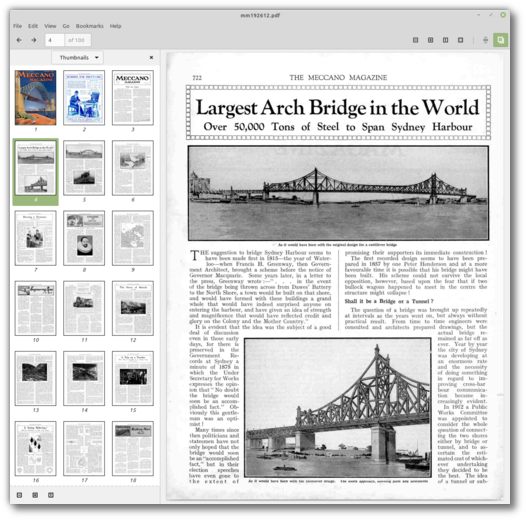Open page 3 thumbnail with Meccano masthead
The image size is (526, 520).
tap(133, 98)
